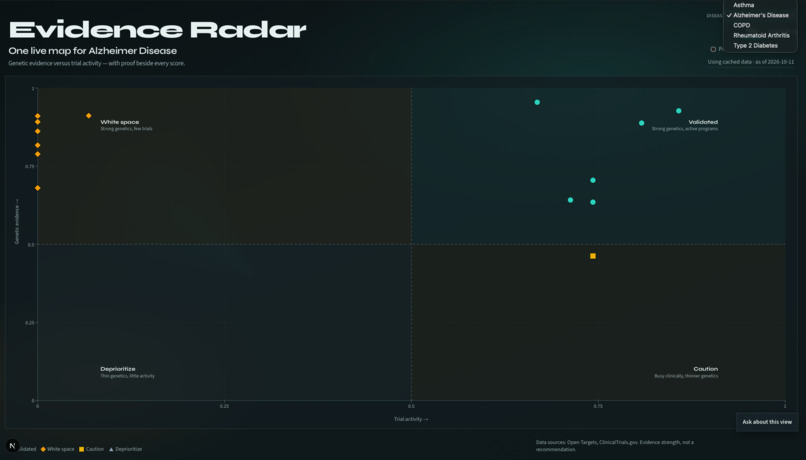Click the Ask about this view button
The image size is (806, 460).
coord(767,422)
